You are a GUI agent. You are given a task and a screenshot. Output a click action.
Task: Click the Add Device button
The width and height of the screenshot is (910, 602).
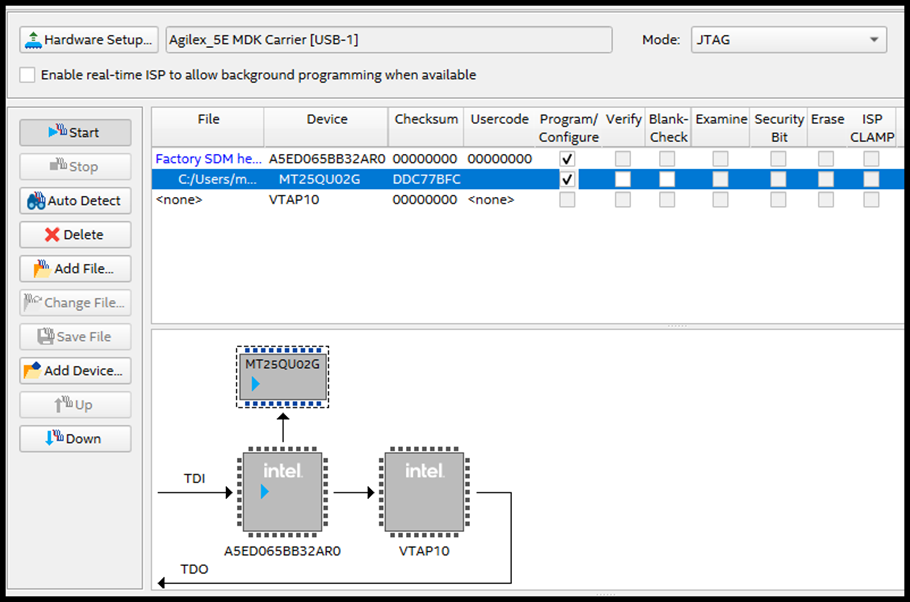point(75,370)
